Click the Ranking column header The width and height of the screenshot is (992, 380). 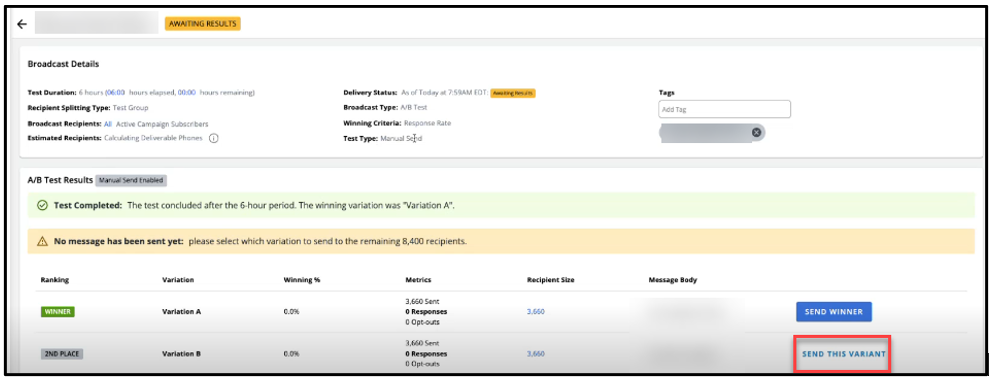click(x=54, y=279)
